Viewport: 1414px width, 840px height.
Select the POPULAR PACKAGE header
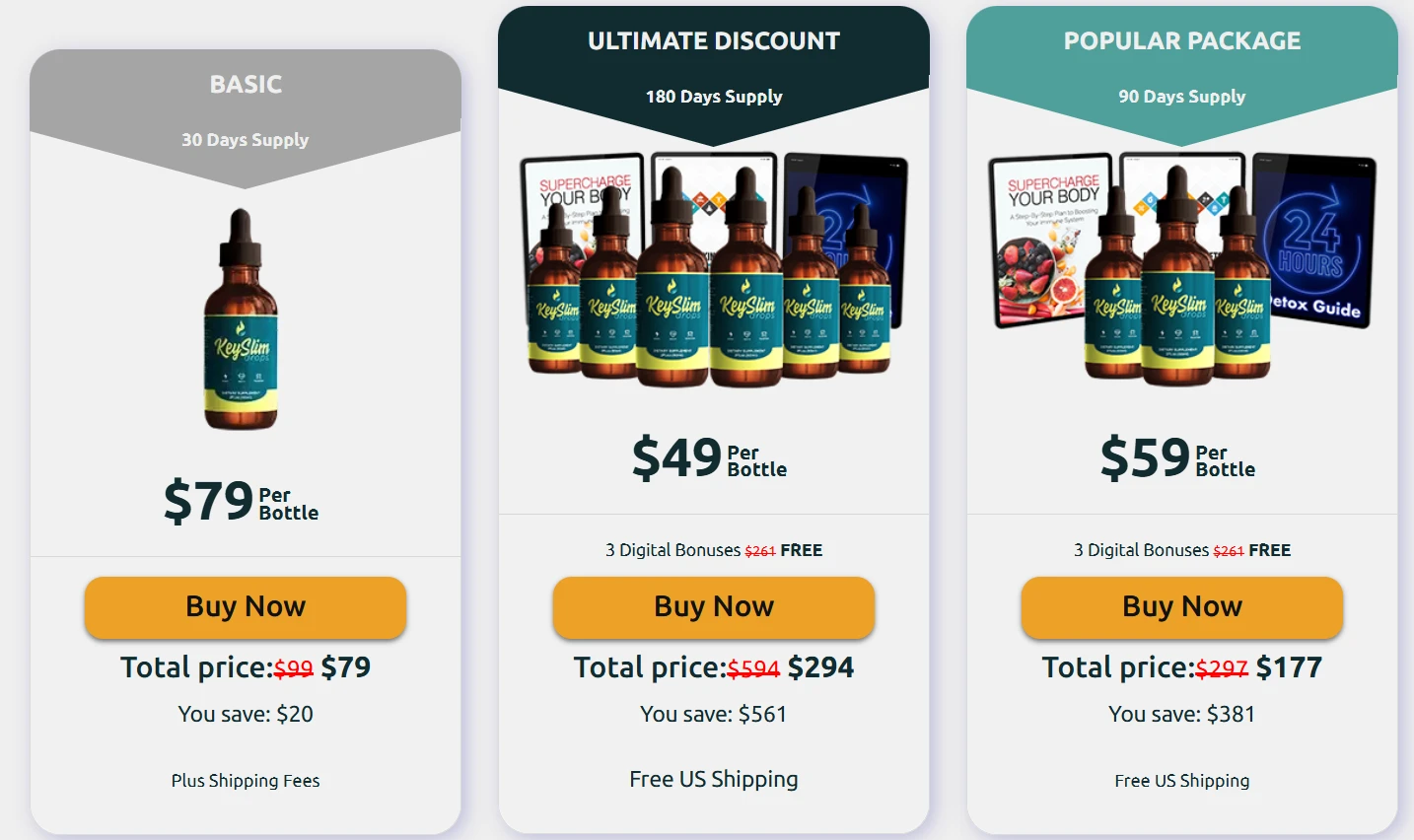point(1182,41)
